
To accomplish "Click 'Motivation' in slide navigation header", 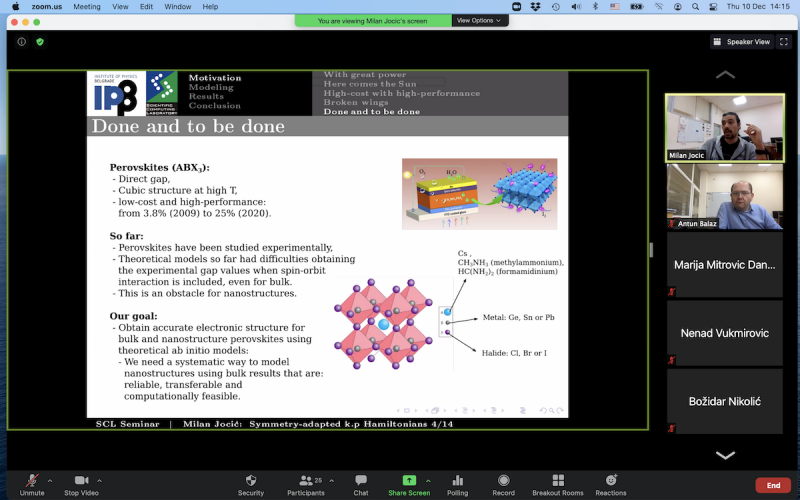I will tap(215, 78).
